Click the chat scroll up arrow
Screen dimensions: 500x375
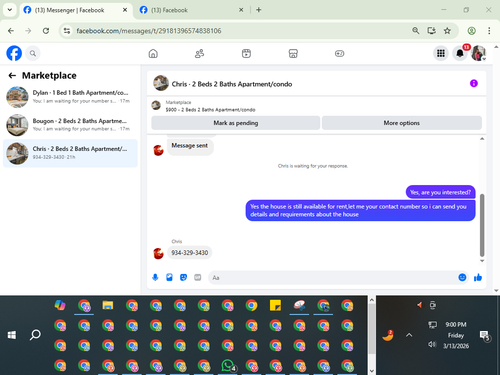point(482,139)
